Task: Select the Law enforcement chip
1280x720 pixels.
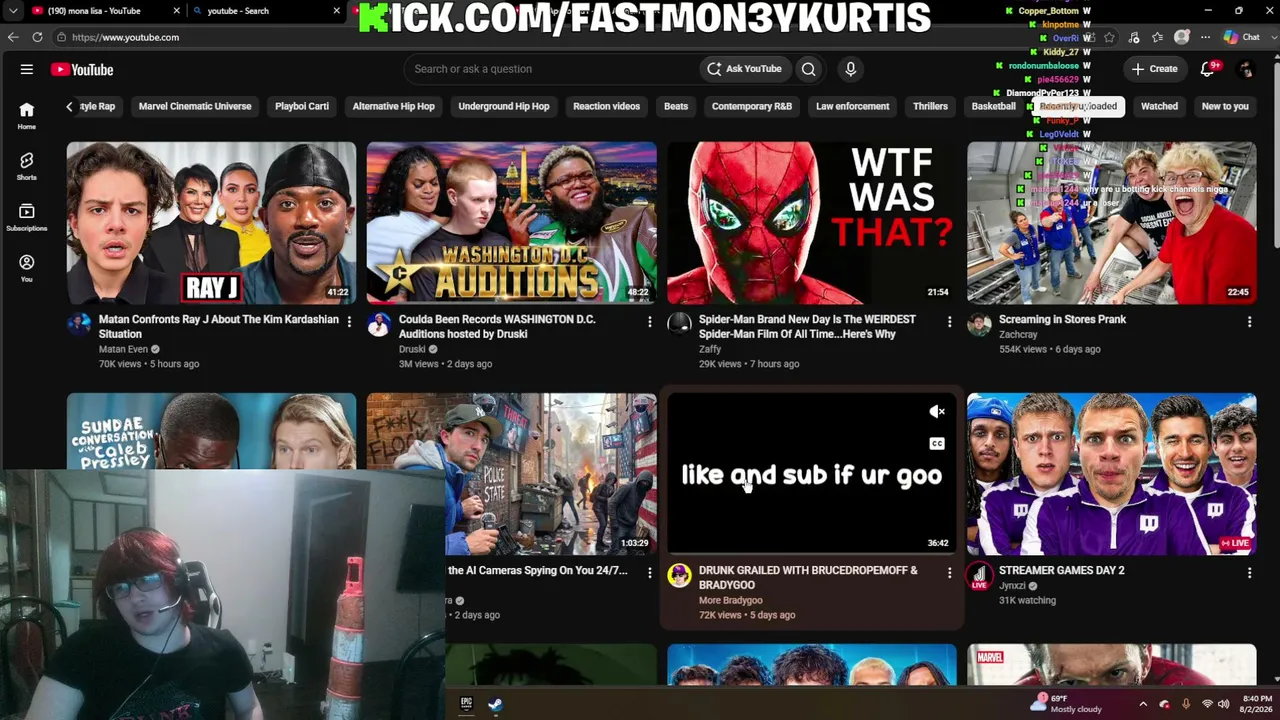Action: 852,106
